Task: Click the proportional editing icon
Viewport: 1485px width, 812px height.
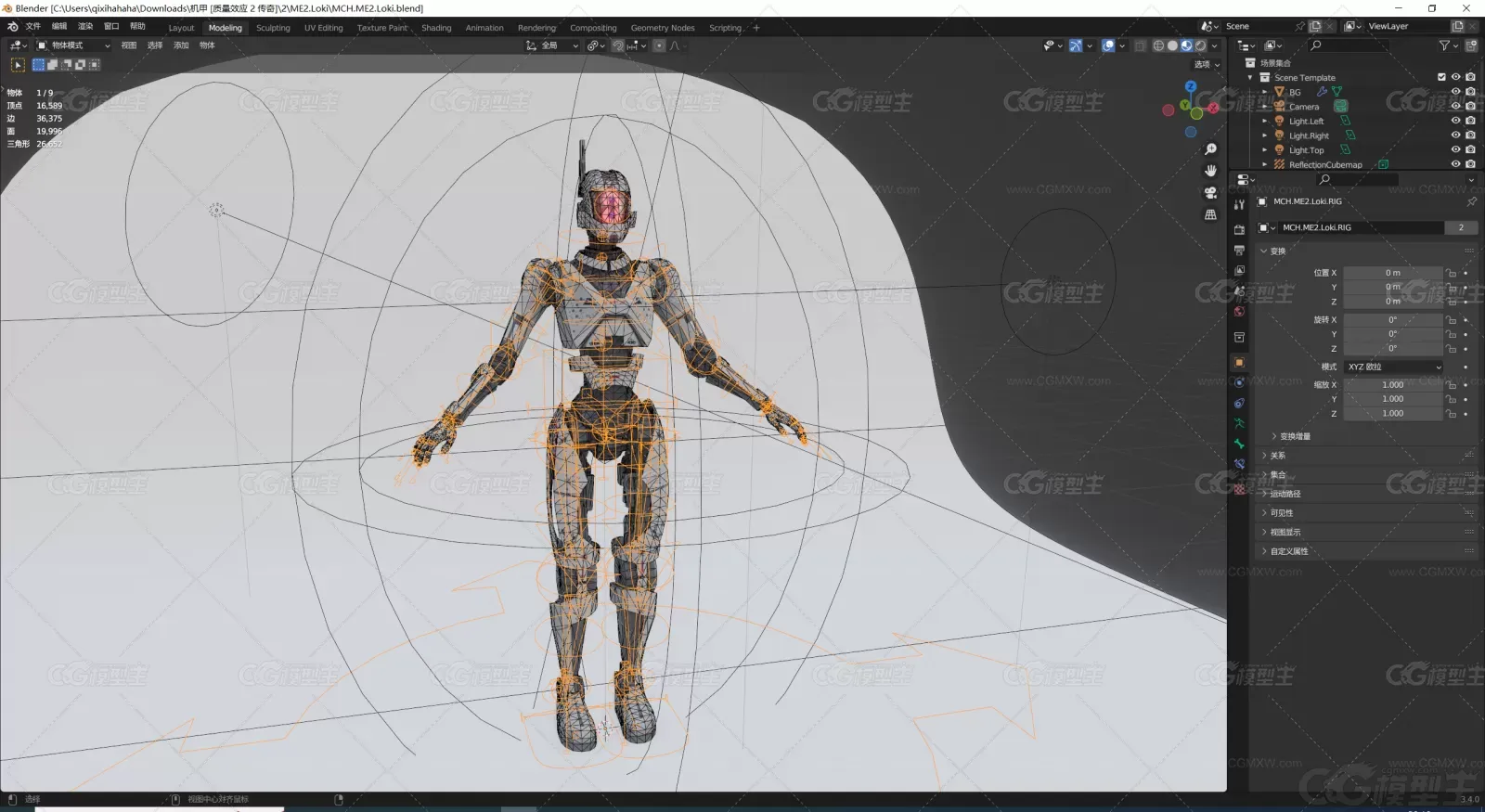Action: (x=659, y=45)
